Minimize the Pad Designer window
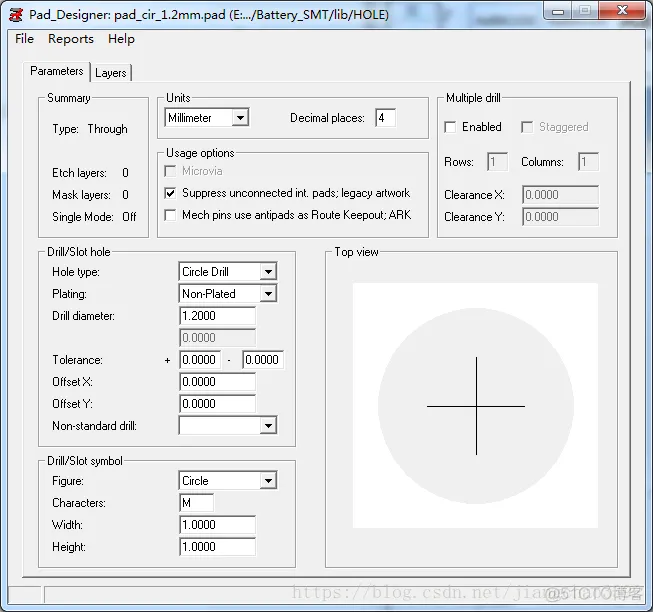653x612 pixels. (558, 10)
